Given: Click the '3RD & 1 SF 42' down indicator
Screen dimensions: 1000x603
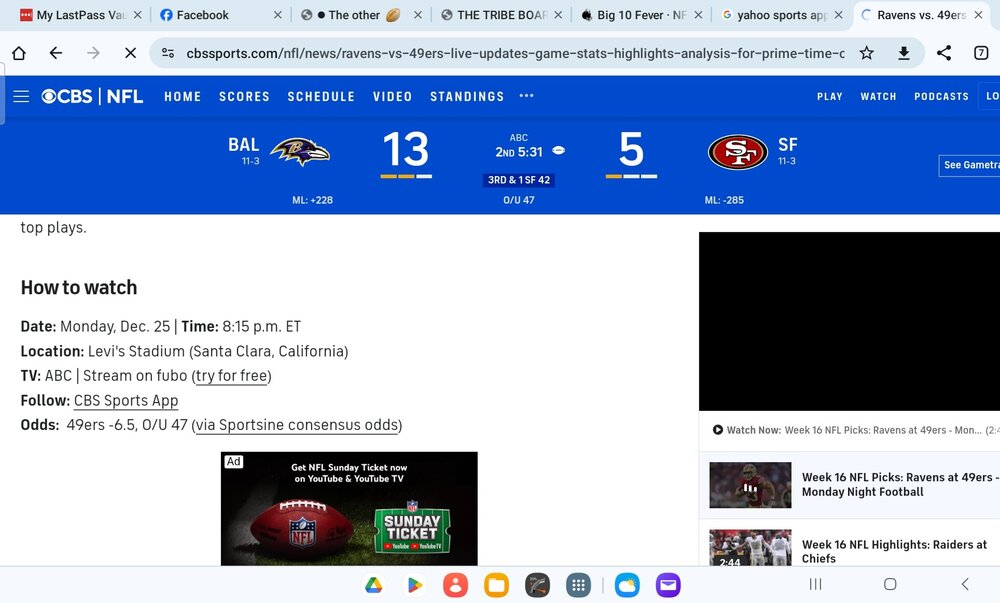Looking at the screenshot, I should click(518, 180).
